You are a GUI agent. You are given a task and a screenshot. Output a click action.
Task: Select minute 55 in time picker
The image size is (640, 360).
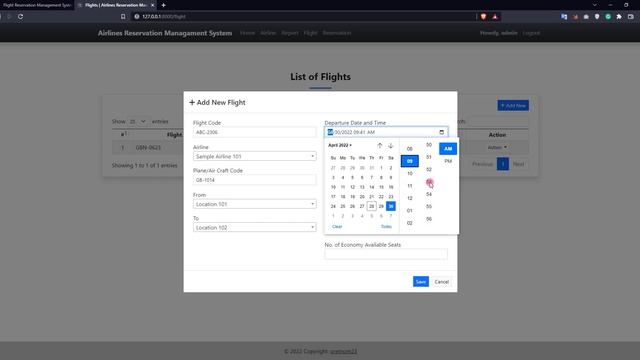(x=429, y=207)
